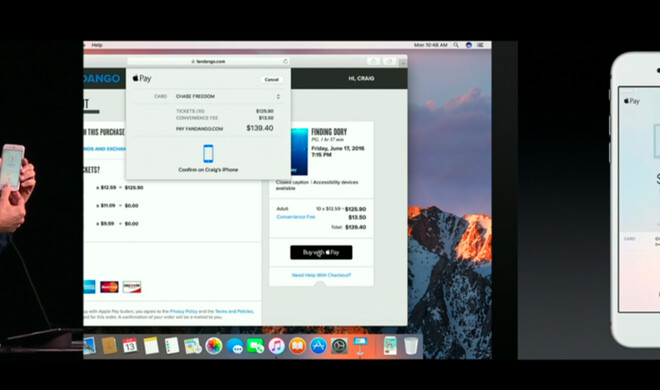This screenshot has height=390, width=660.
Task: Reload the fandango.com page
Action: (285, 61)
